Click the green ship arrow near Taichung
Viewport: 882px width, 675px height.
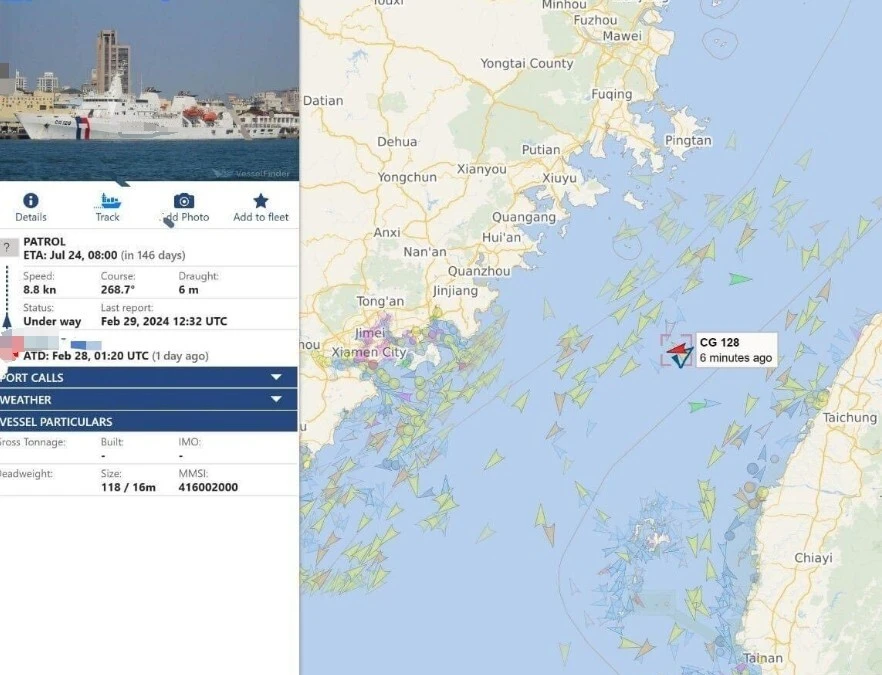click(704, 404)
